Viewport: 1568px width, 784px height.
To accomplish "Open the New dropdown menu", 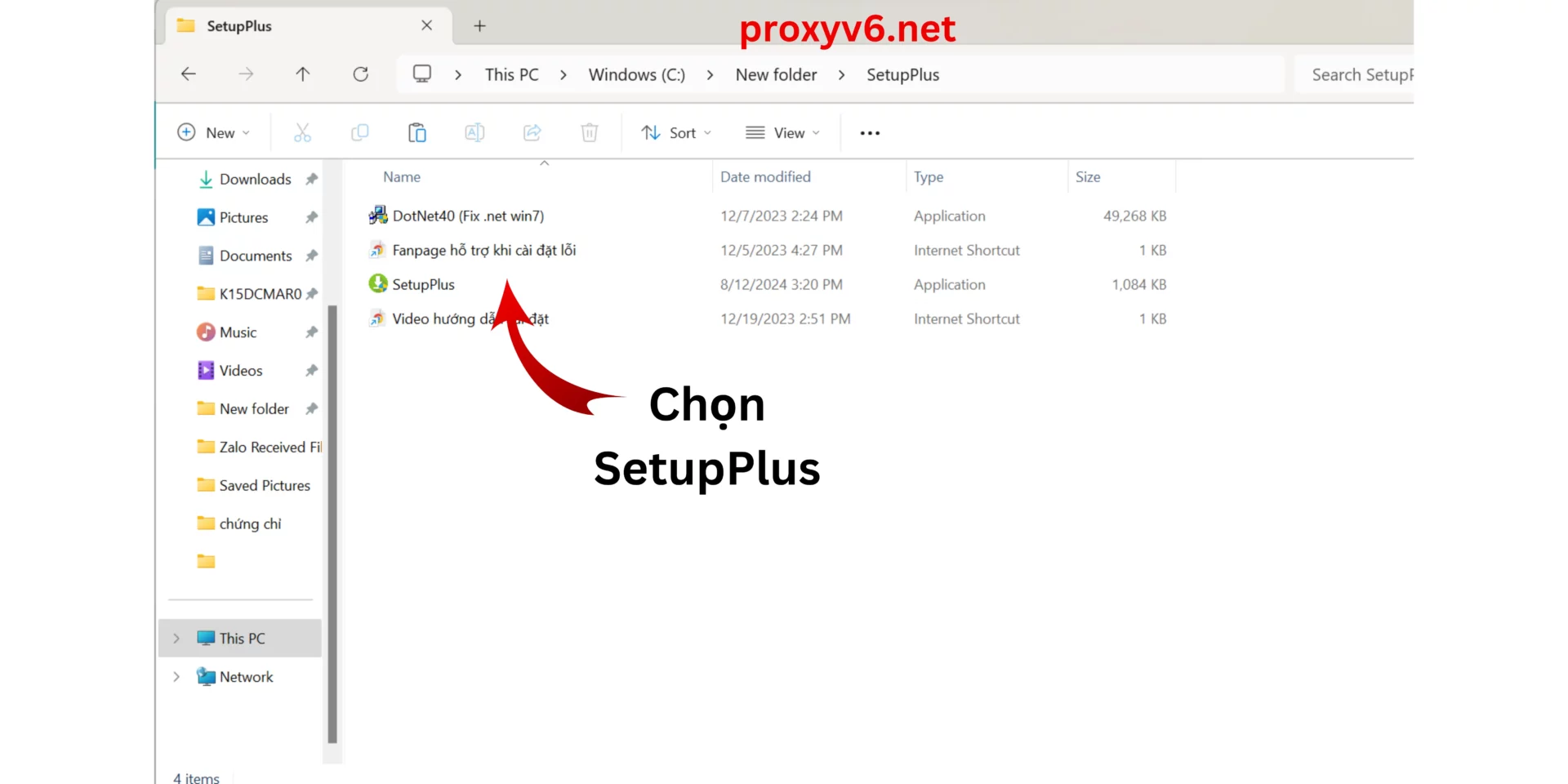I will [x=214, y=132].
